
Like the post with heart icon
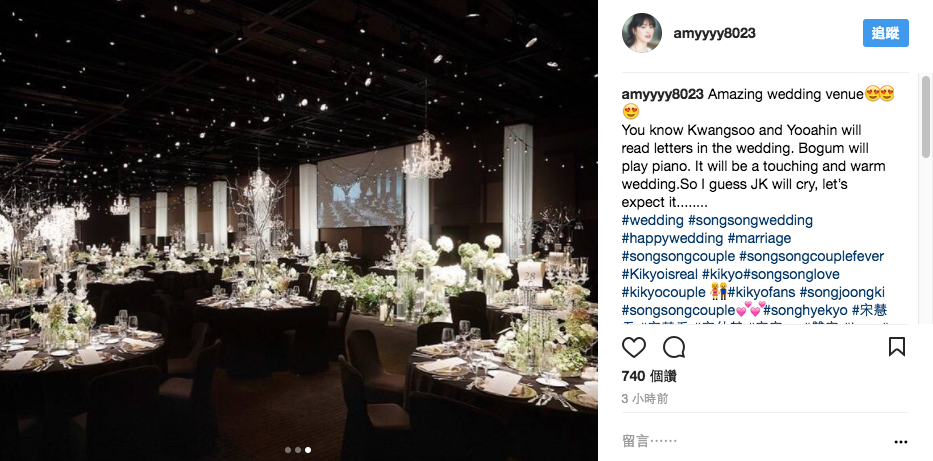coord(634,347)
